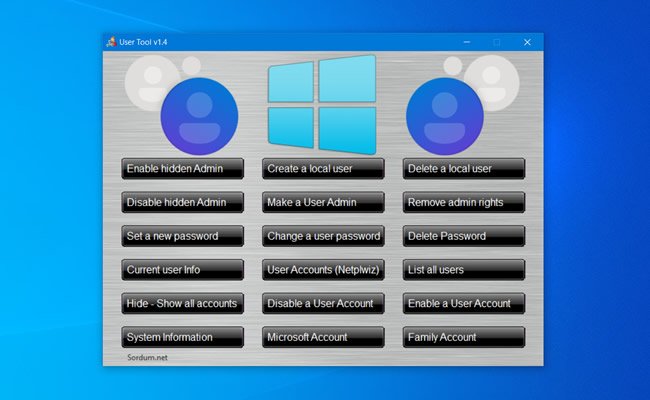
Task: Click Enable a User Account
Action: [x=463, y=303]
